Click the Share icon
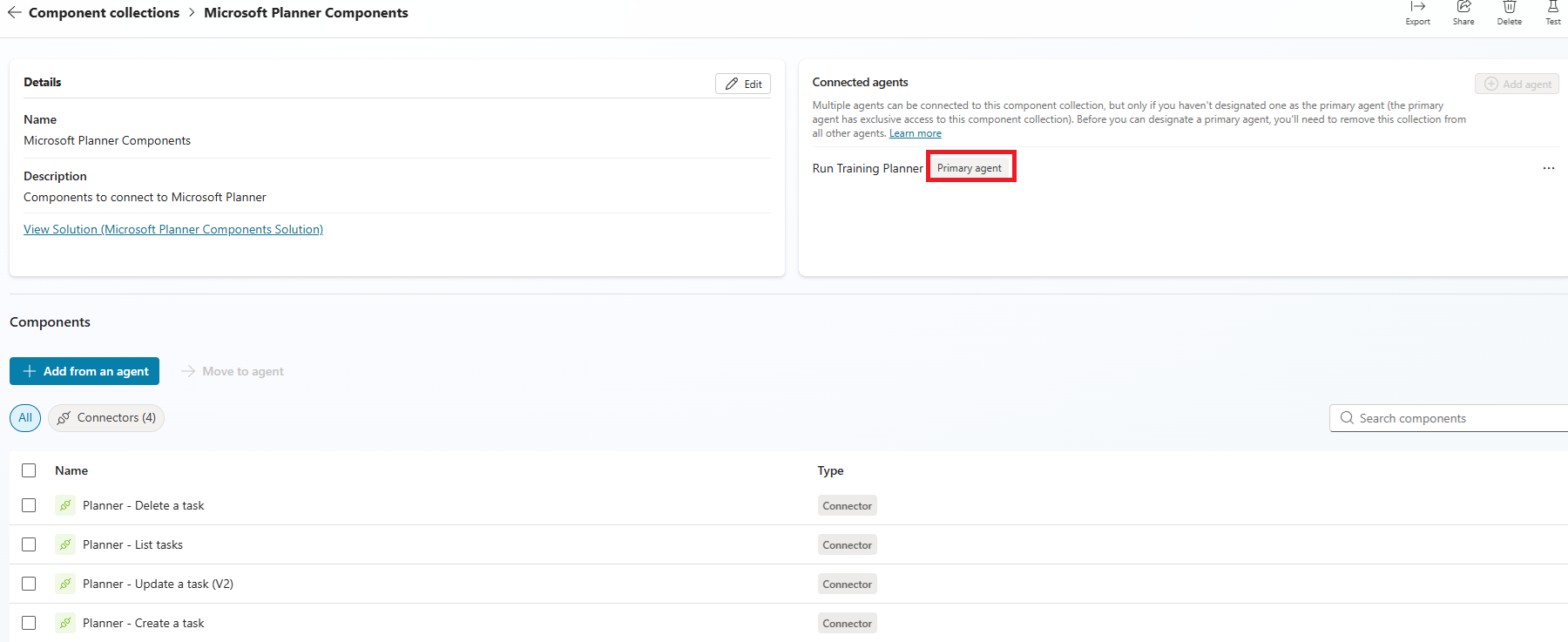This screenshot has height=642, width=1568. coord(1463,8)
